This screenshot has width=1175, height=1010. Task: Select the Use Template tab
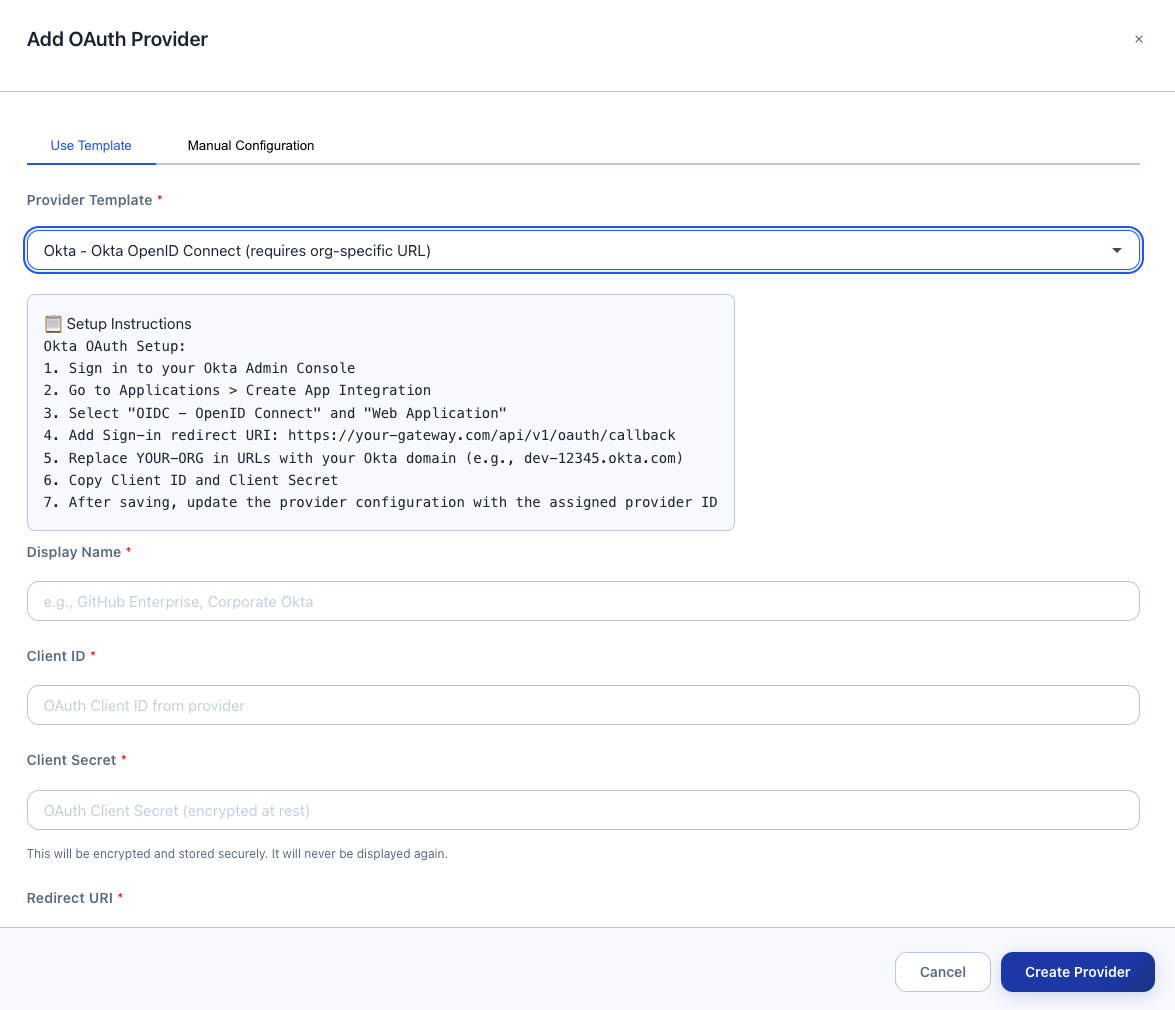91,145
